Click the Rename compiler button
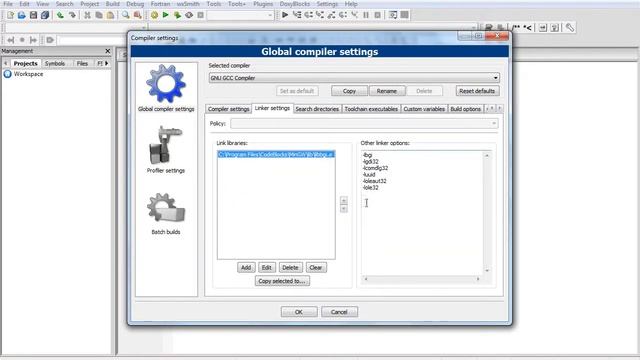Viewport: 640px width, 360px height. 387,91
